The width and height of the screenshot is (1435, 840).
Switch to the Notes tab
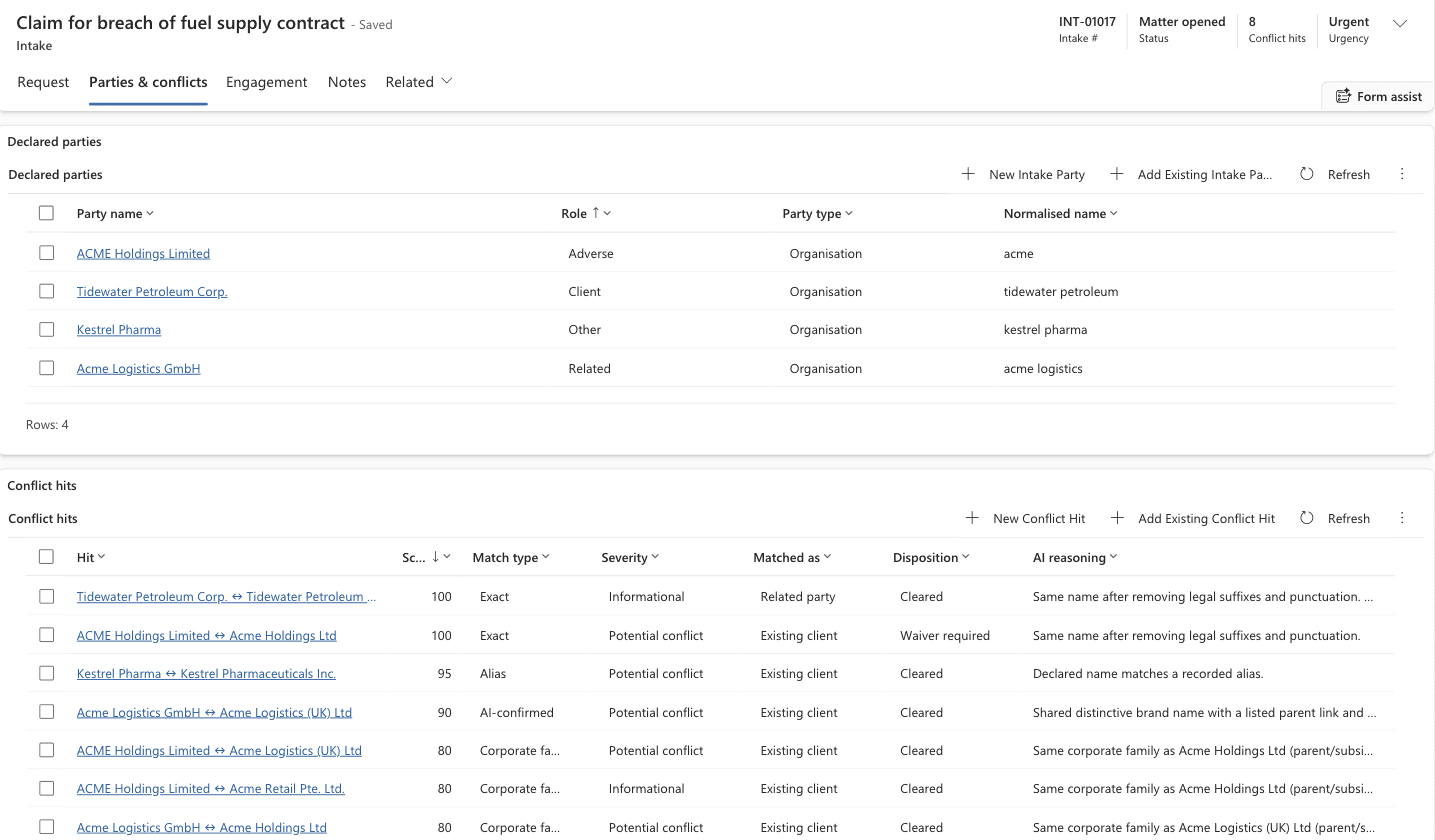coord(347,82)
